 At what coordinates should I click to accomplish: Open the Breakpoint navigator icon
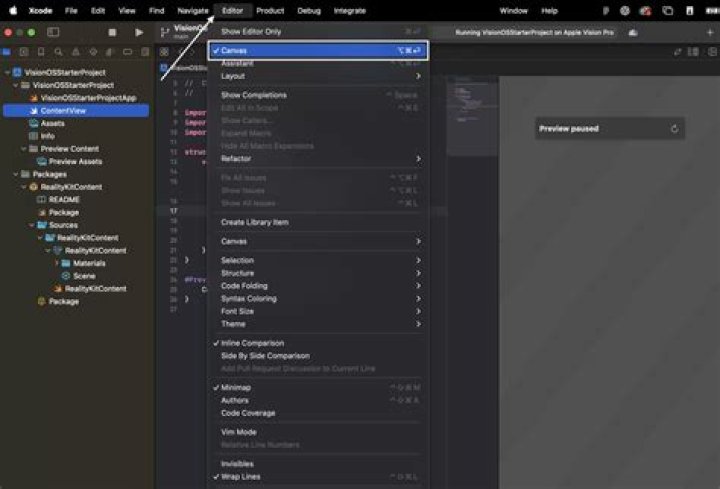[127, 52]
